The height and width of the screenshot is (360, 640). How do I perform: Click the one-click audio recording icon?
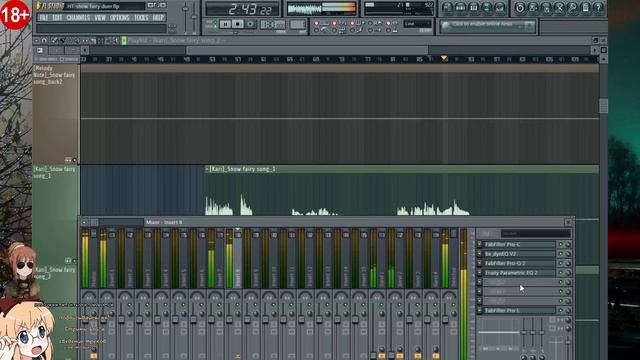[x=572, y=7]
